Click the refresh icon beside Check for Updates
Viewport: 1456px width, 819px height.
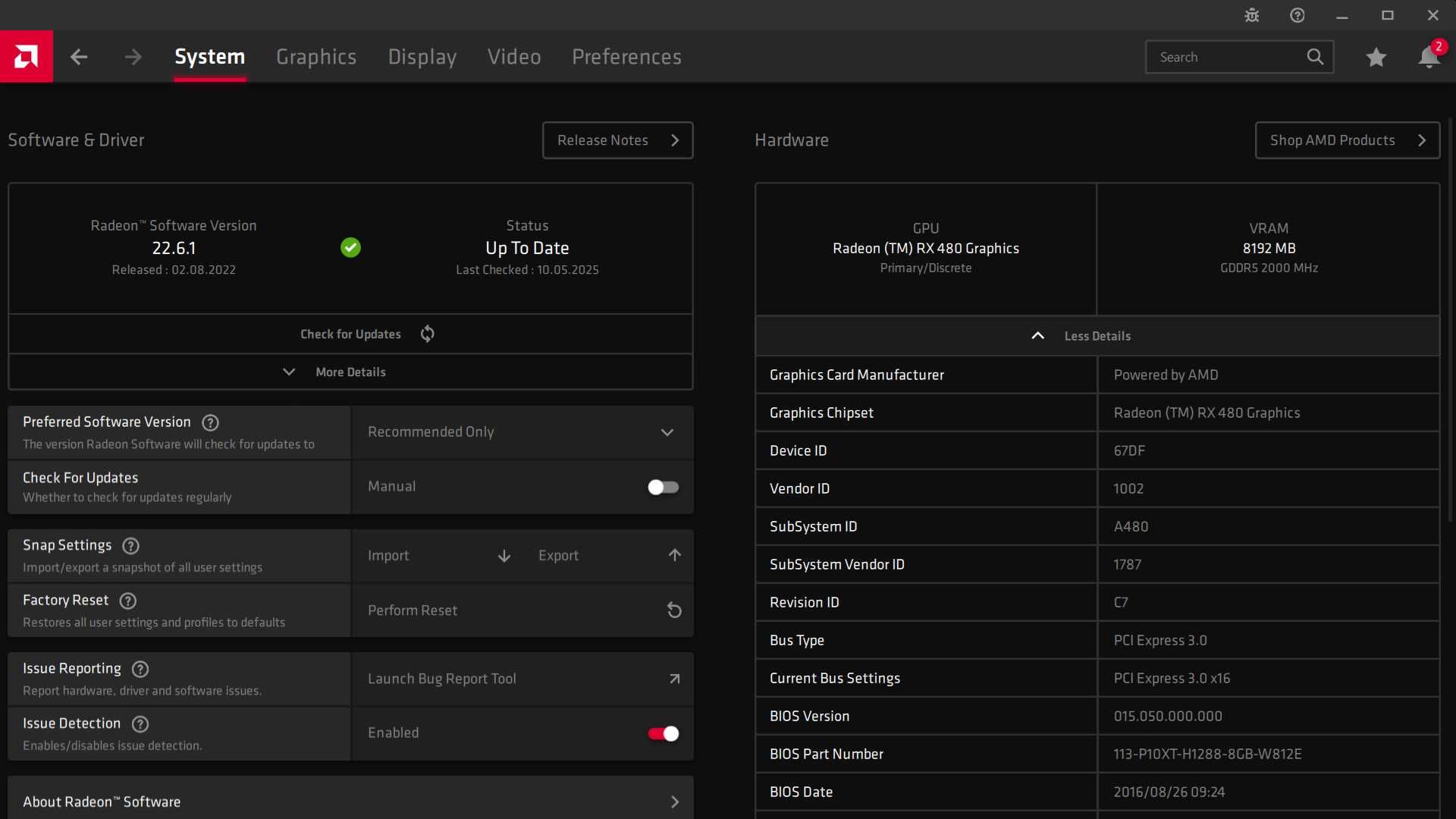point(428,334)
